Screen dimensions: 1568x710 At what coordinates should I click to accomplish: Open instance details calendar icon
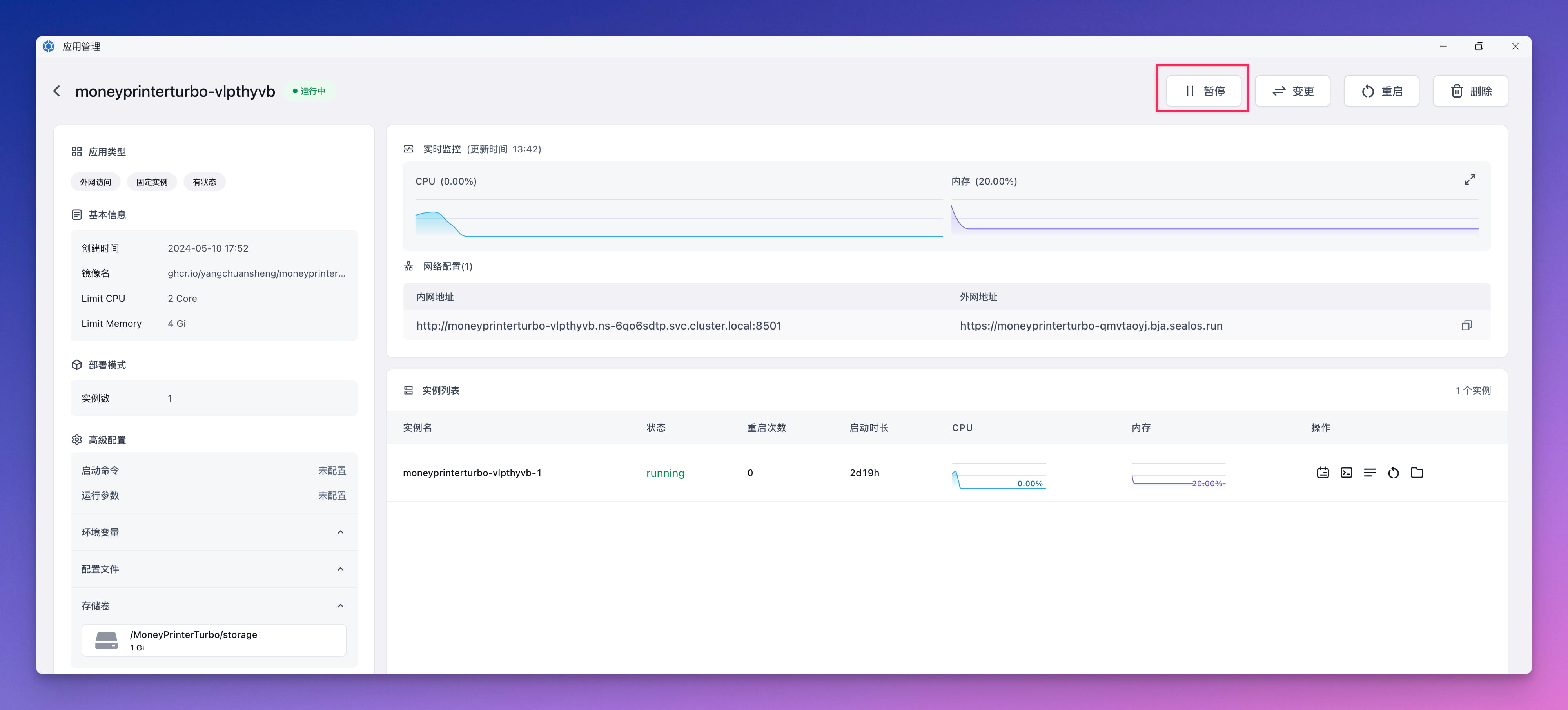[1323, 473]
